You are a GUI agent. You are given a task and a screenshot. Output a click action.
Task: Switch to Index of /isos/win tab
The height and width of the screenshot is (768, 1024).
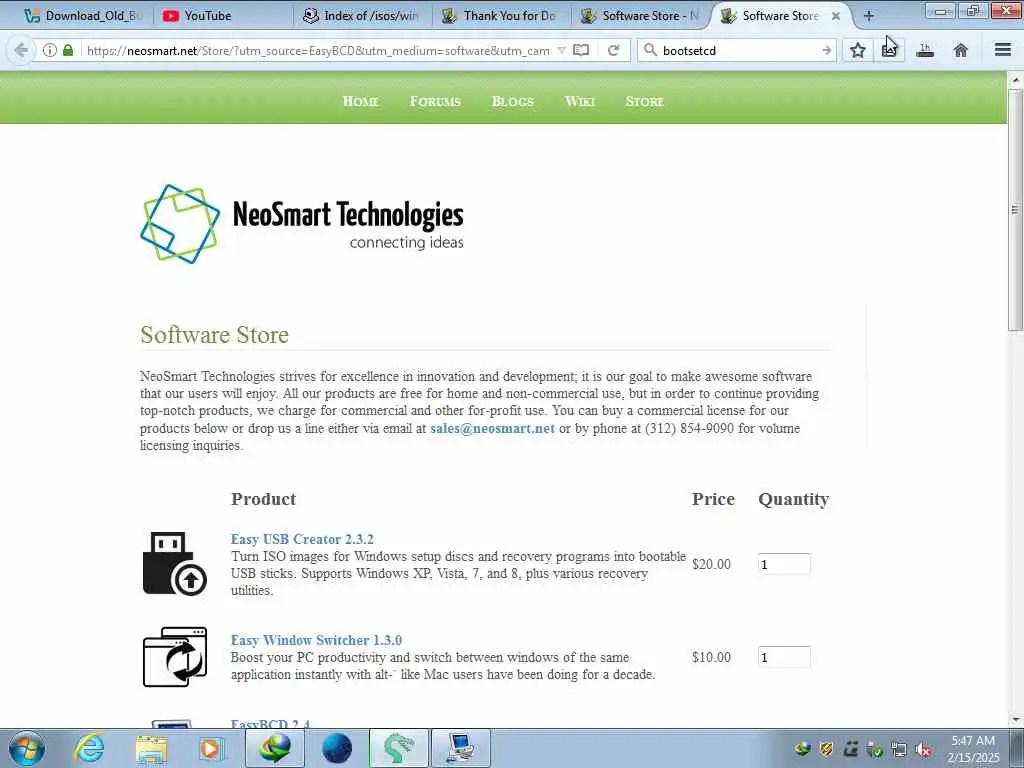361,16
